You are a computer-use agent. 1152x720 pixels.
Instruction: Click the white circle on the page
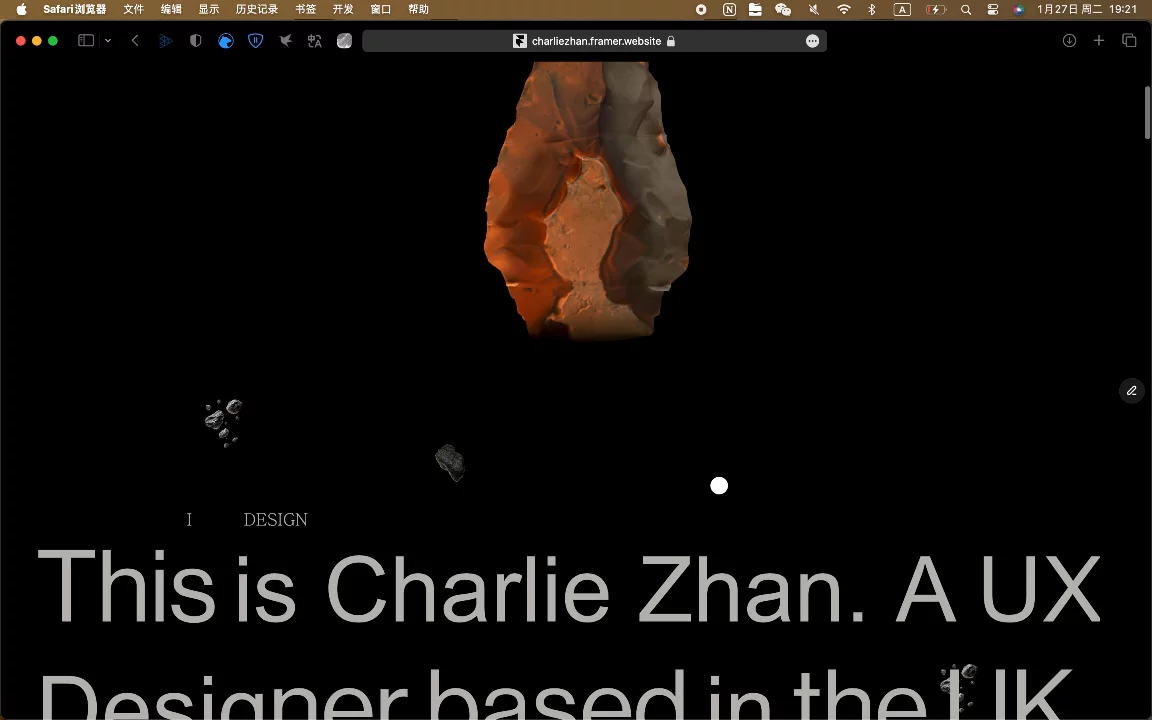click(x=719, y=486)
